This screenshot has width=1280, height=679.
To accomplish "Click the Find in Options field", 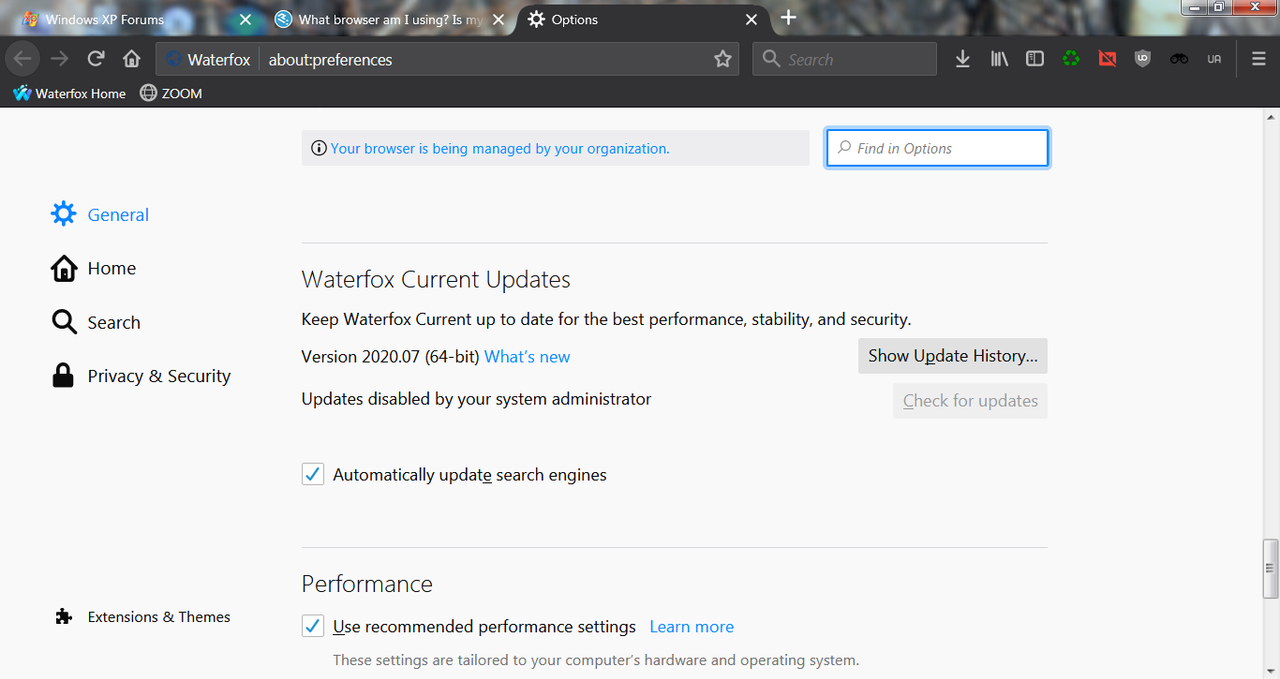I will click(x=937, y=148).
